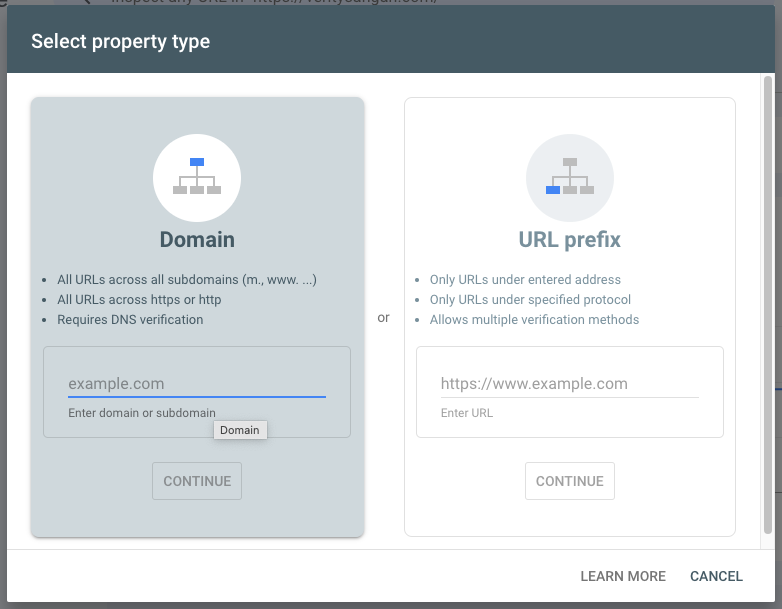The image size is (782, 609).
Task: Click 'Allows multiple verification methods' bullet
Action: (x=534, y=320)
